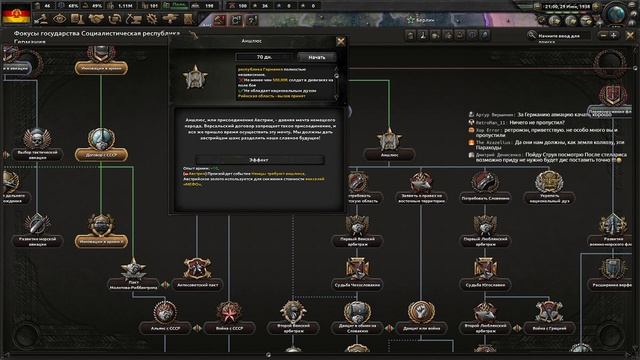Select the Второй Люблянский арбитраж focus
640x360 pixels.
click(x=485, y=318)
